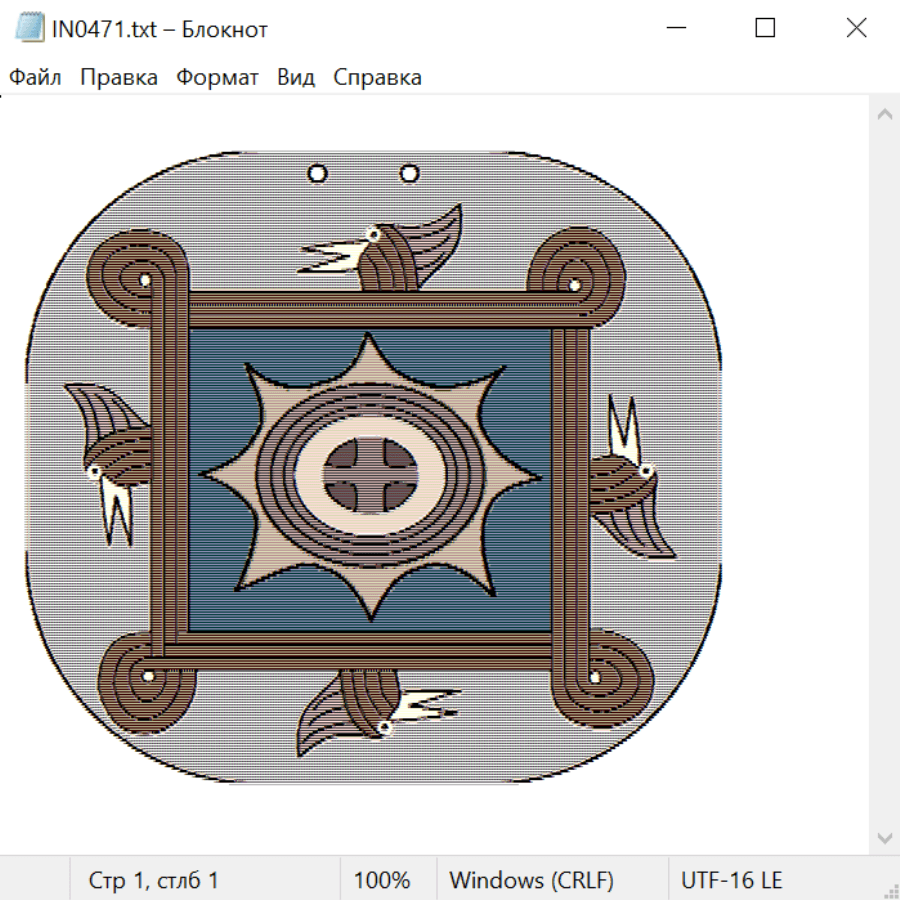Image resolution: width=900 pixels, height=900 pixels.
Task: Click the 100% zoom level in status bar
Action: click(x=382, y=881)
